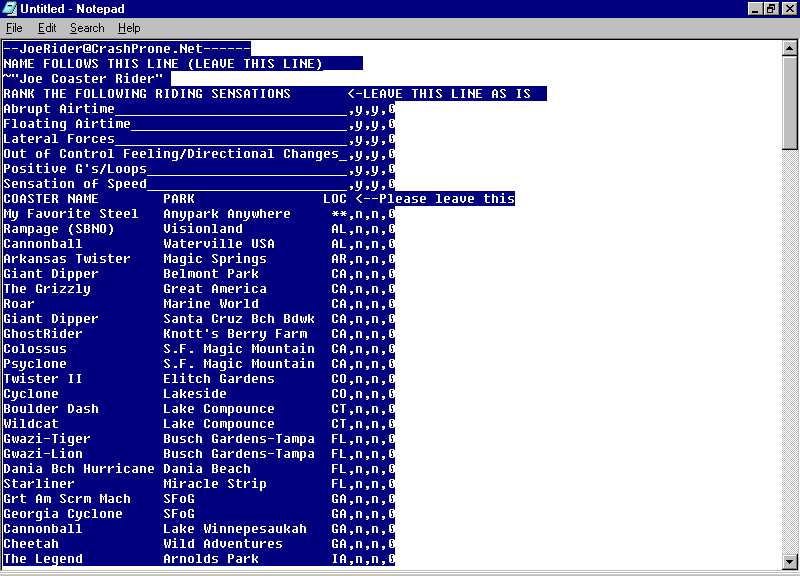The height and width of the screenshot is (576, 800).
Task: Click the vertical scrollbar thumb
Action: pos(791,90)
